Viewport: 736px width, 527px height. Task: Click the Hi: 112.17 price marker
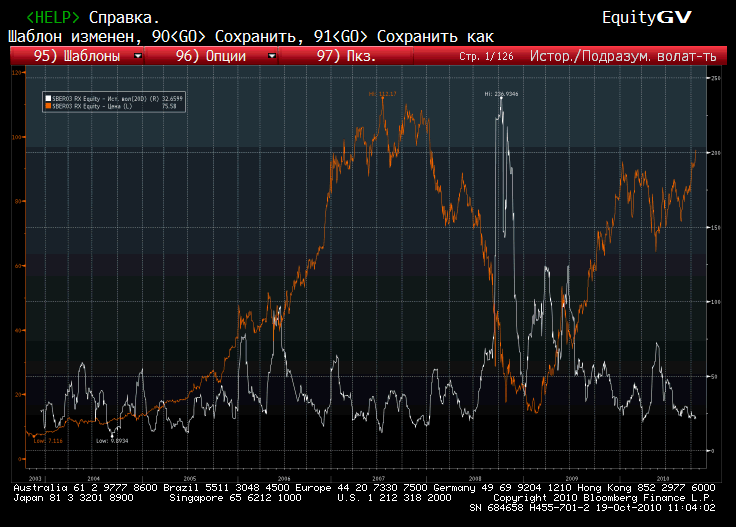(383, 94)
